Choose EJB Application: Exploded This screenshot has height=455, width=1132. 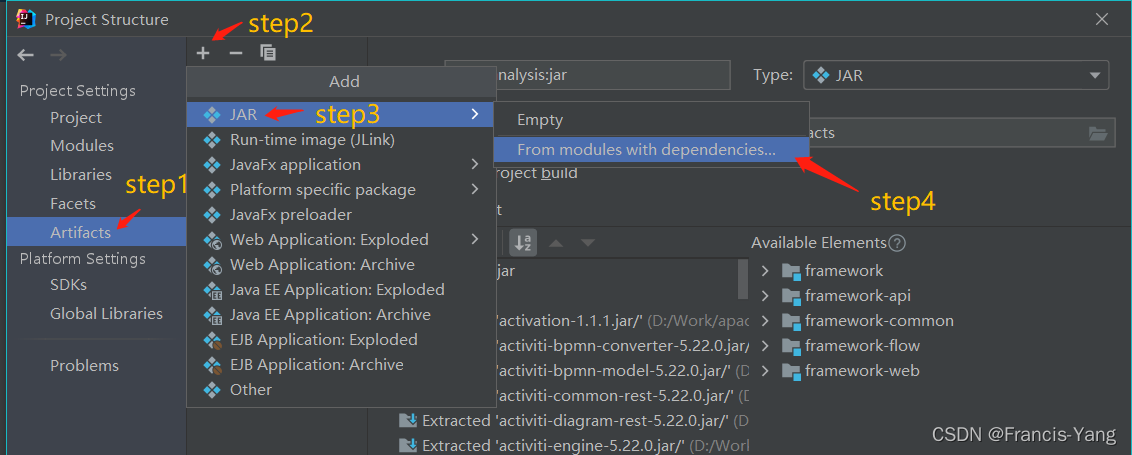pyautogui.click(x=341, y=339)
